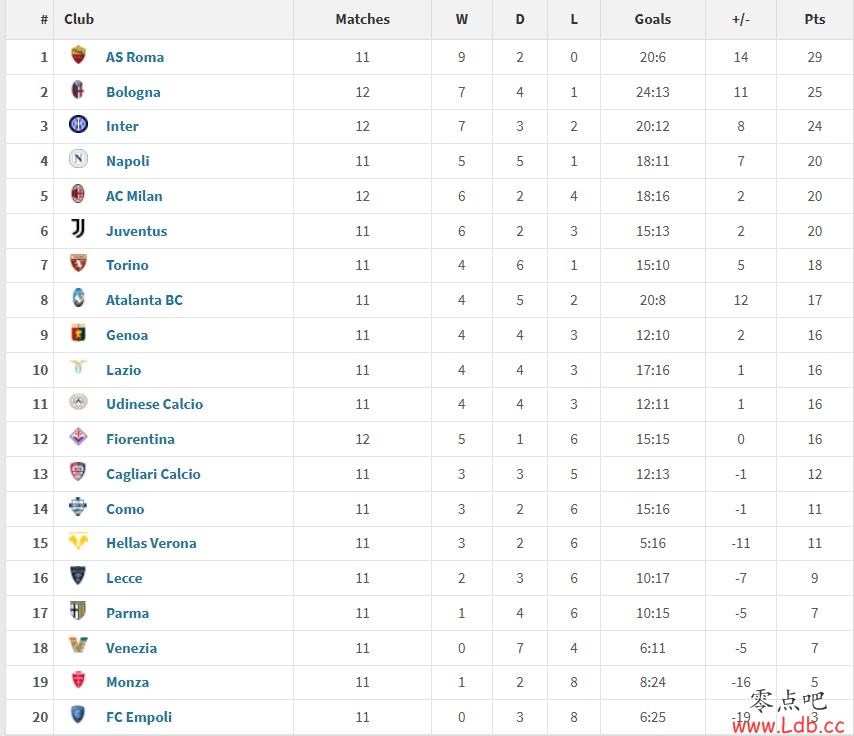Open the AC Milan club link
The height and width of the screenshot is (736, 854).
tap(134, 196)
